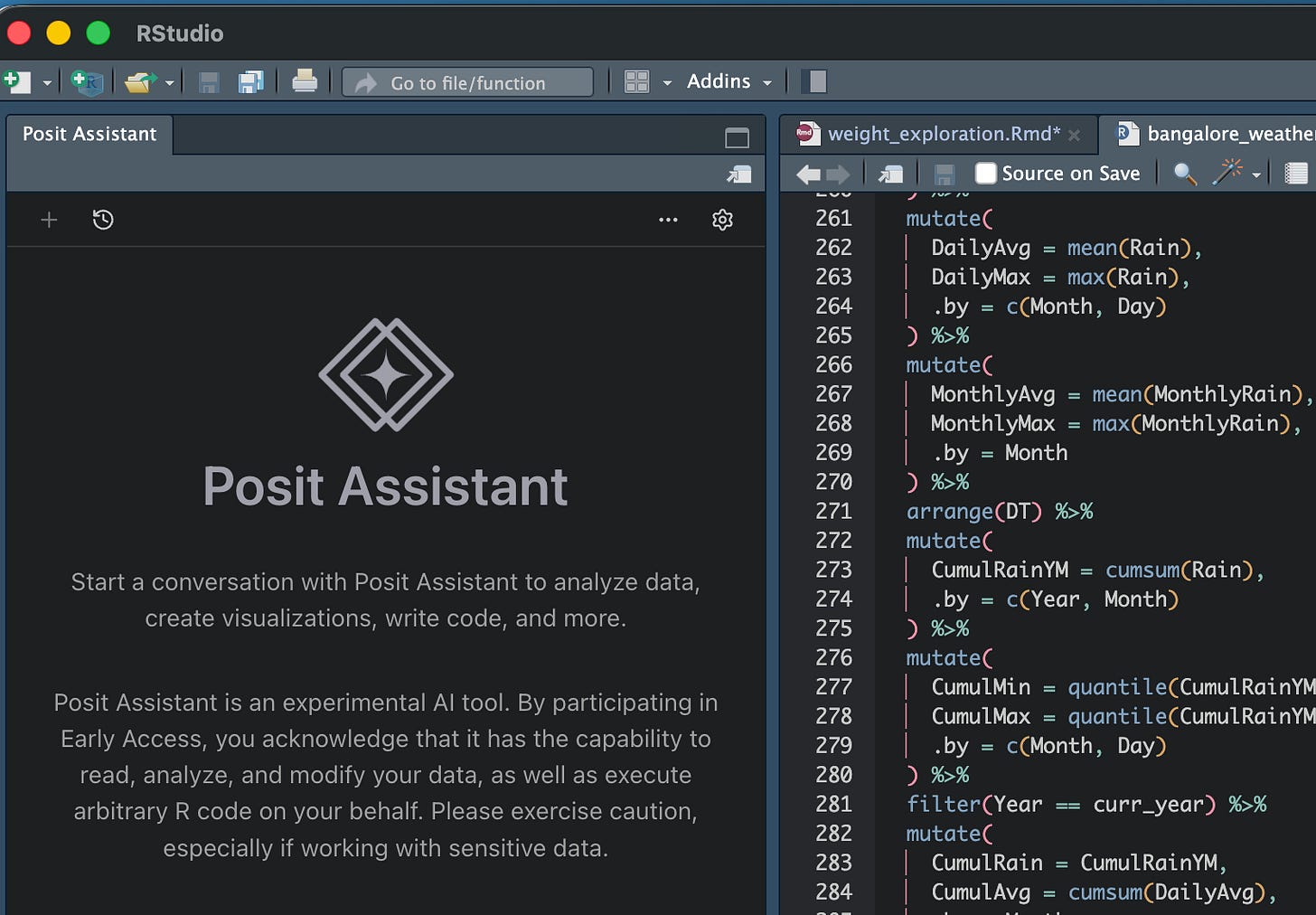Enable the Source on Save checkbox
This screenshot has height=915, width=1316.
coord(986,173)
